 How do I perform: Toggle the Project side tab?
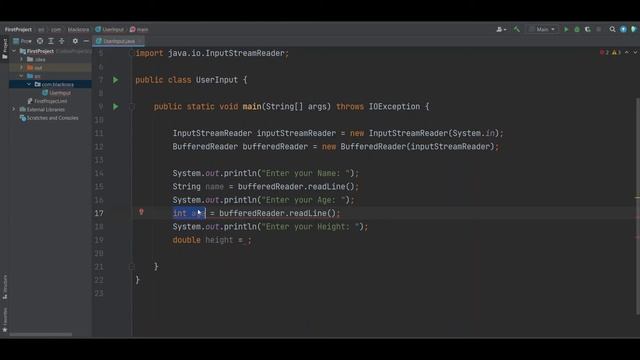tap(5, 49)
